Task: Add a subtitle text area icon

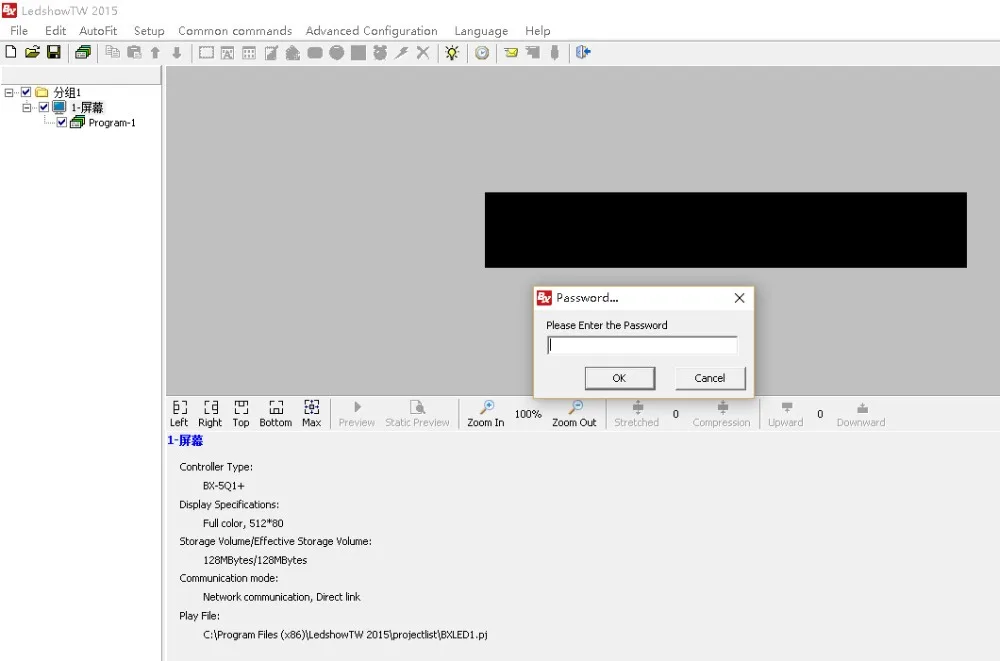Action: [x=228, y=52]
